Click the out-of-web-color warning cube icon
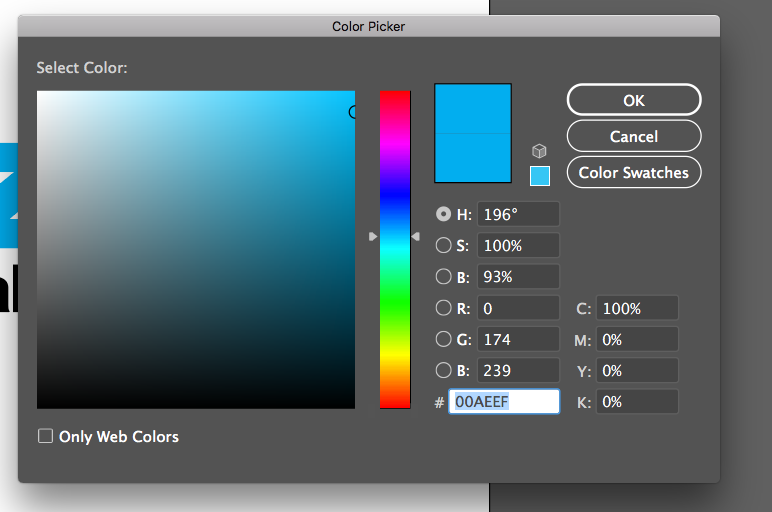772x512 pixels. pos(539,151)
